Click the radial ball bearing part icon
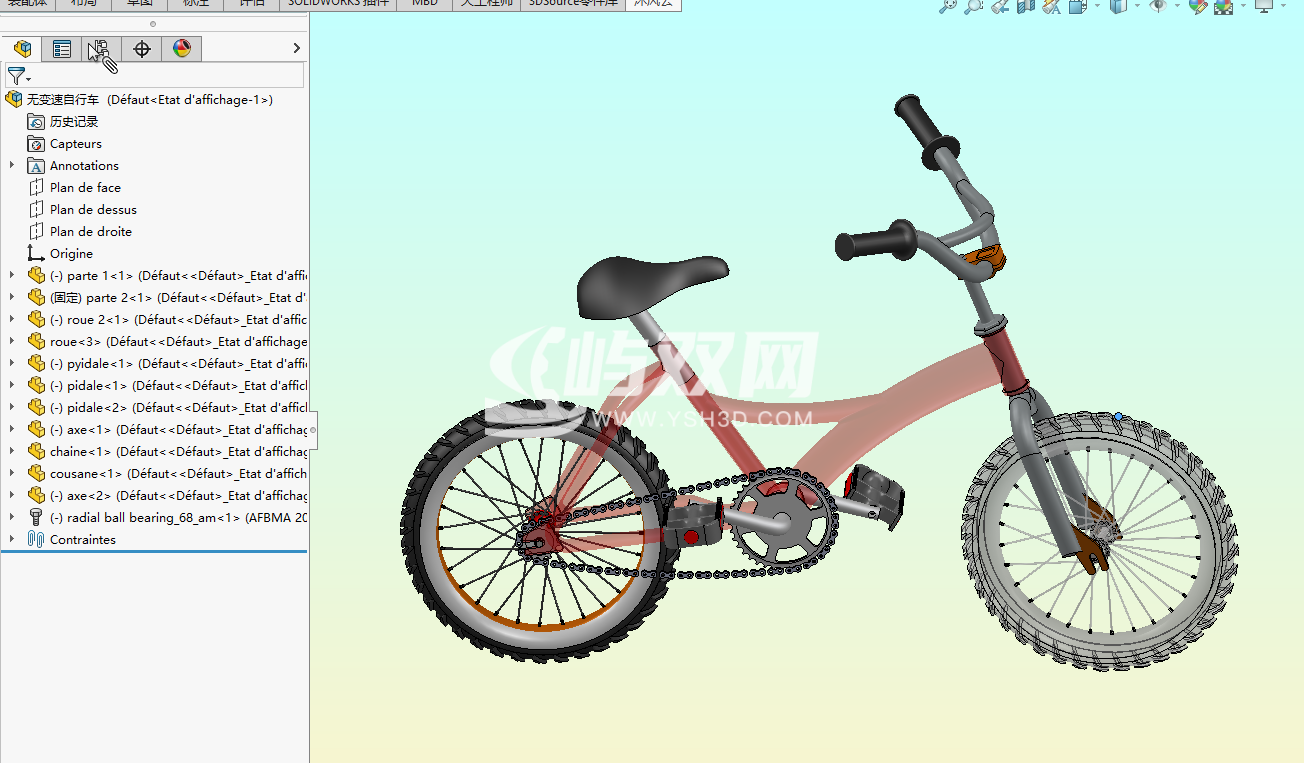1304x763 pixels. pos(36,517)
